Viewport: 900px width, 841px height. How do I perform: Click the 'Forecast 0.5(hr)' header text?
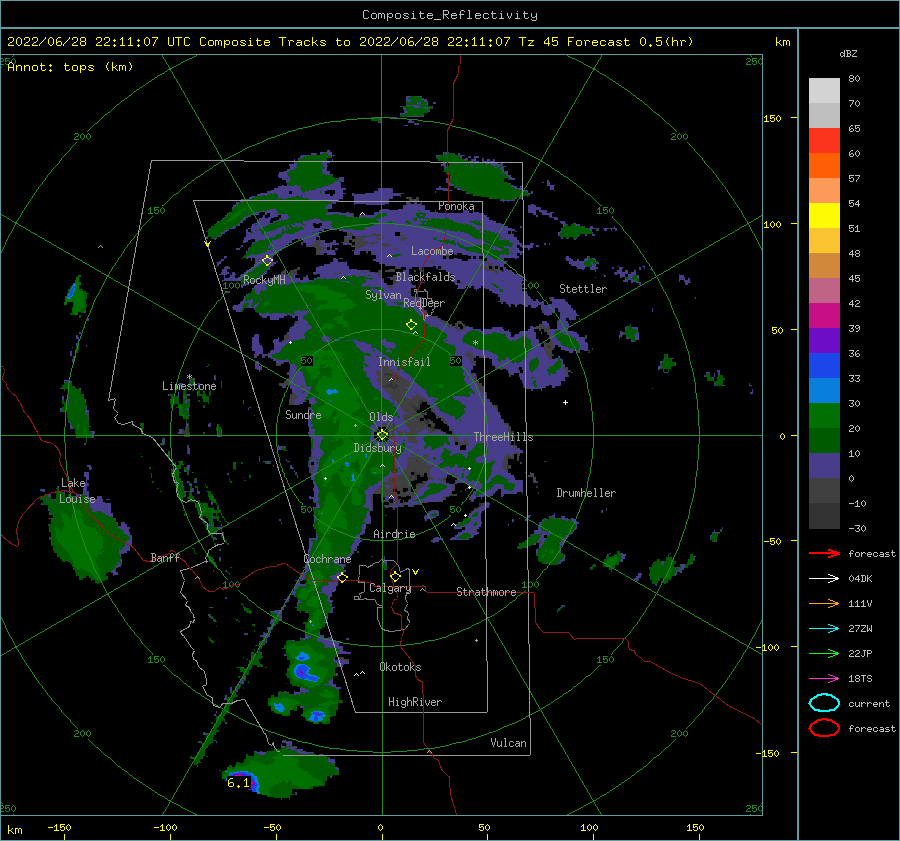click(630, 42)
